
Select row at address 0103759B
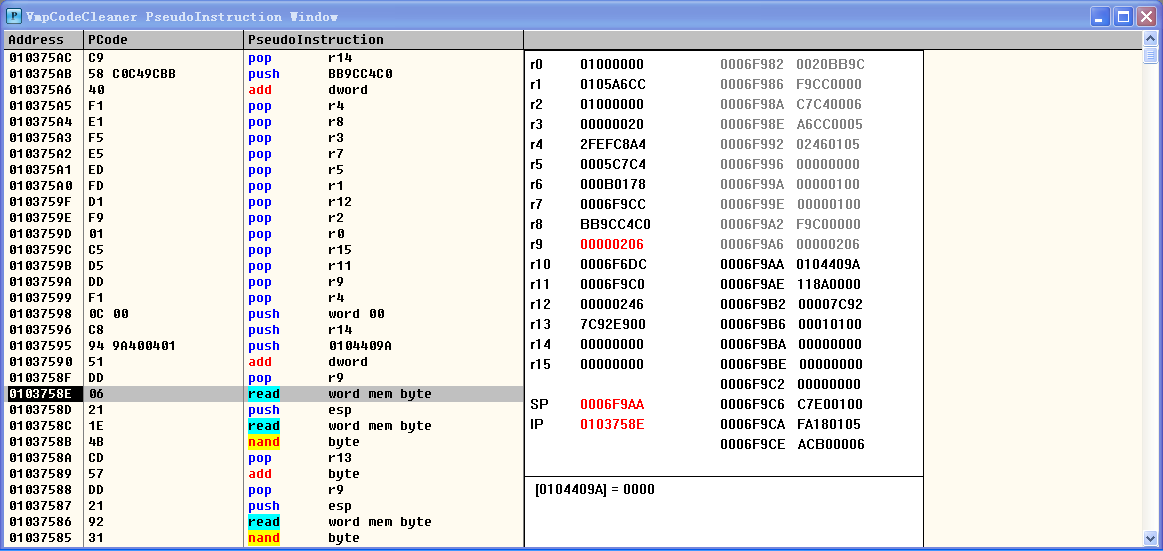click(x=264, y=265)
